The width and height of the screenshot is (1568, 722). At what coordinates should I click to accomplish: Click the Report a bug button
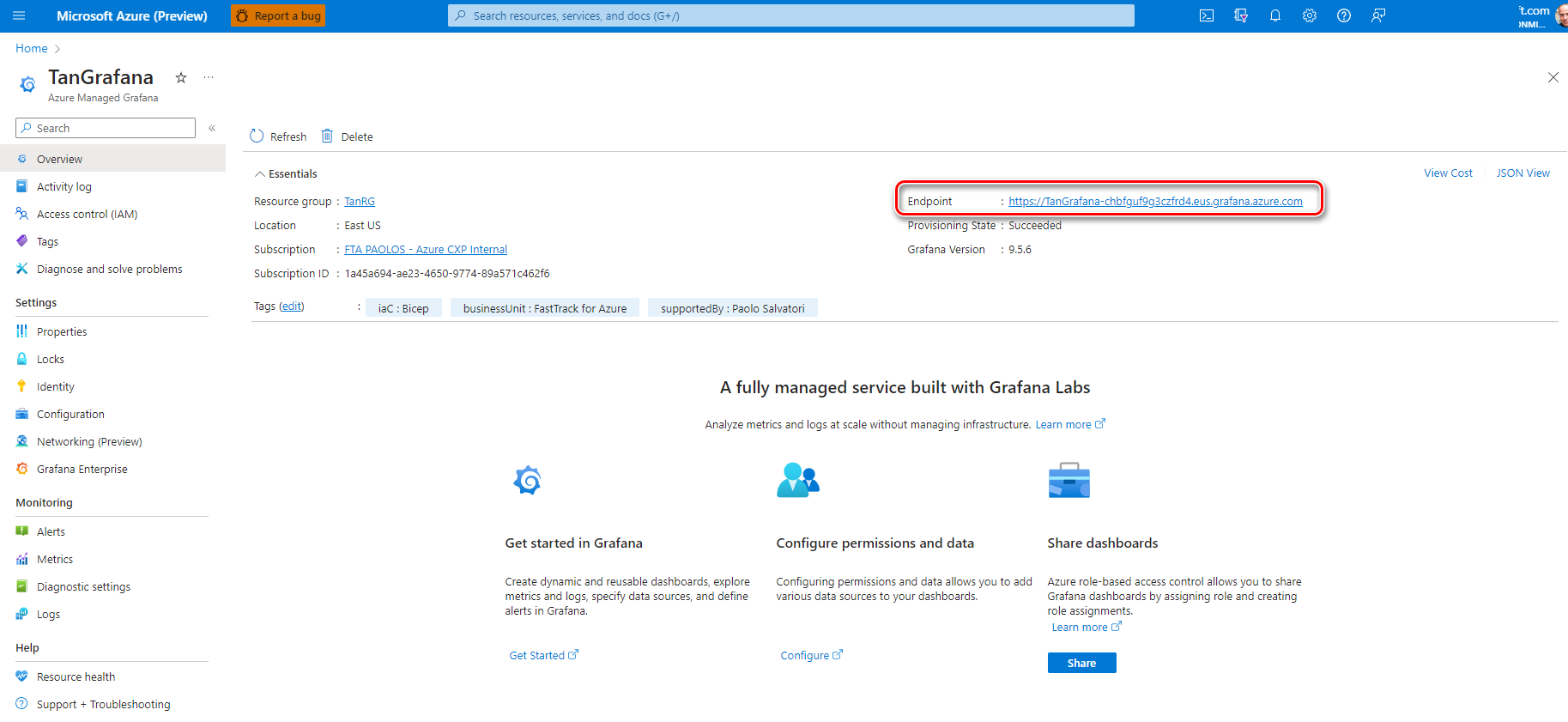(278, 15)
